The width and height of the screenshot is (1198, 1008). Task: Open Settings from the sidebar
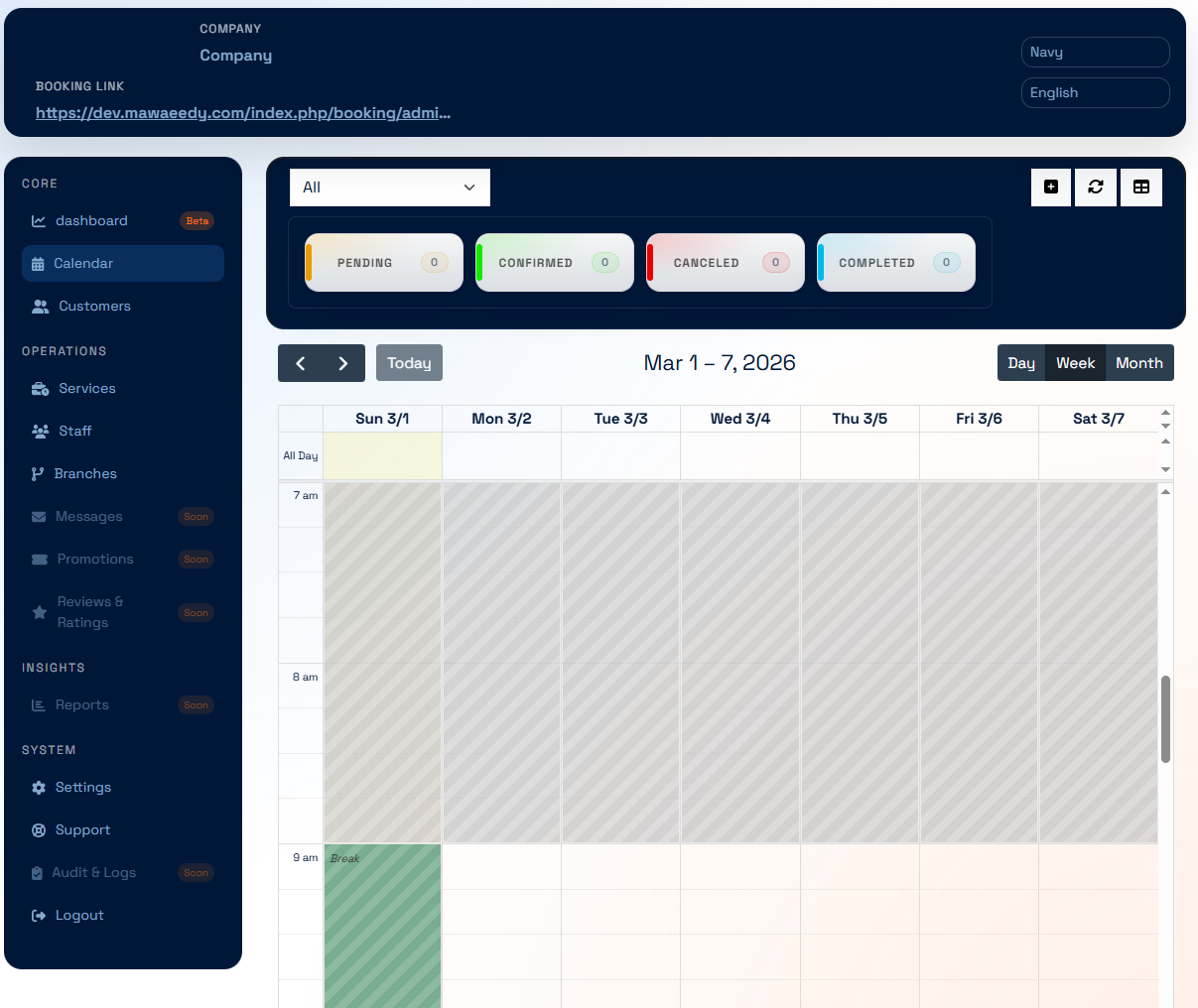[x=82, y=787]
